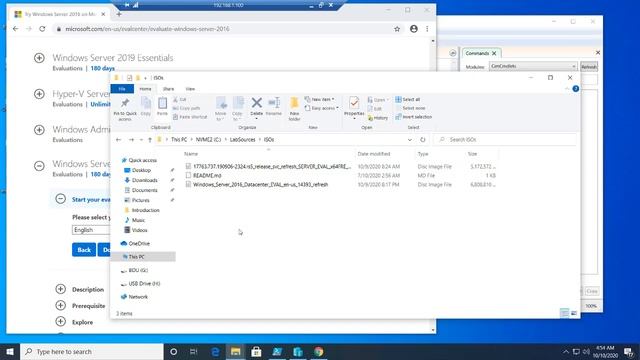Reload the page in Chrome
Screen dimensions: 640x360
[x=42, y=29]
